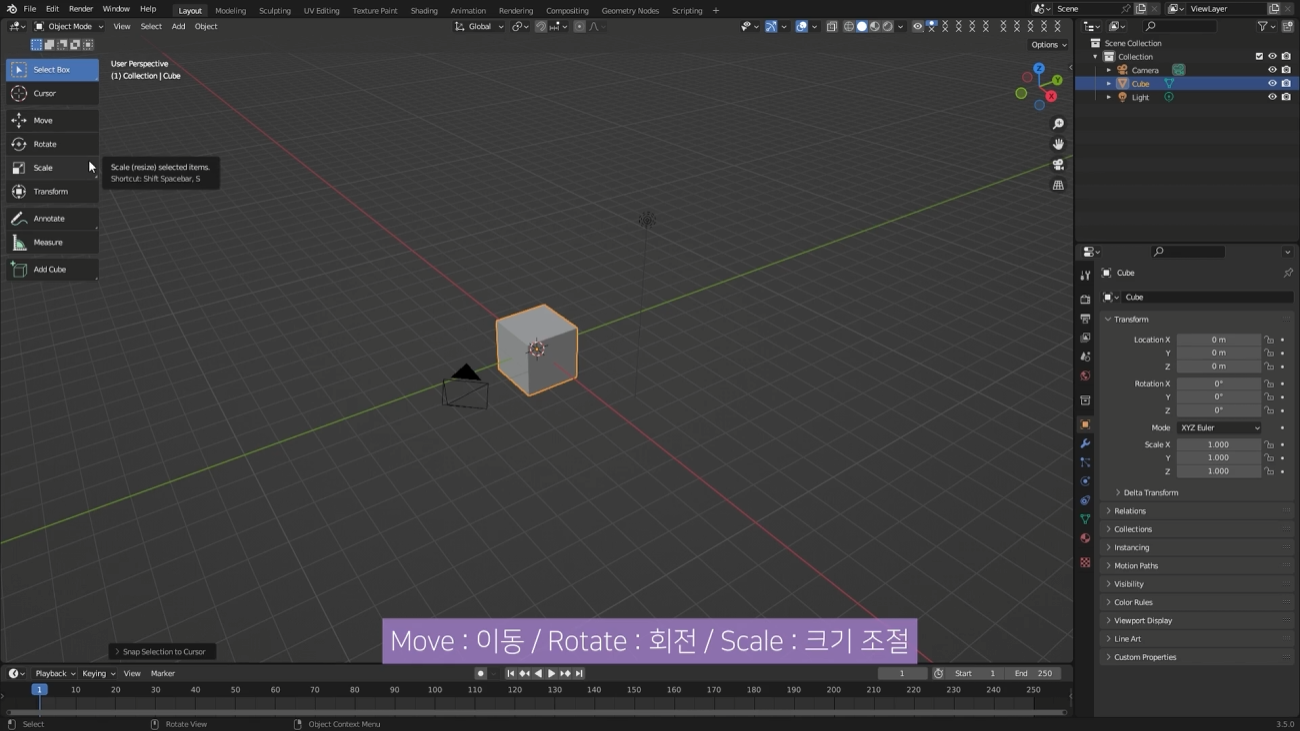The image size is (1300, 731).
Task: Click the End 250 frame field
Action: coord(1033,674)
